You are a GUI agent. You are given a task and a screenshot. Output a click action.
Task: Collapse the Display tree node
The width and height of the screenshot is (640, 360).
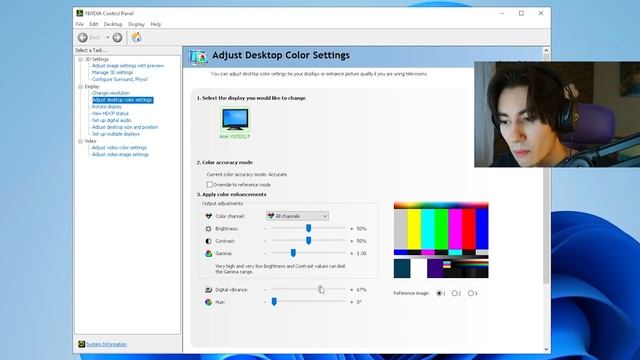click(x=80, y=87)
